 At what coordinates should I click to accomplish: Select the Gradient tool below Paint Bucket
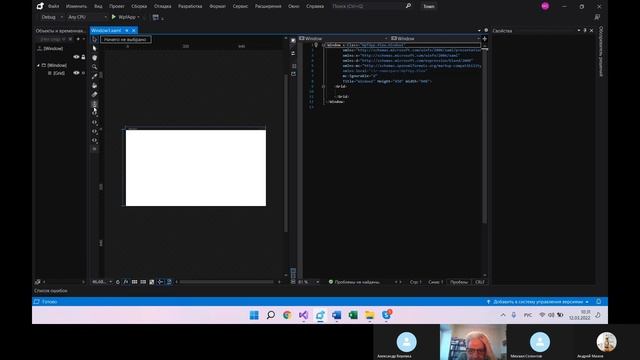pyautogui.click(x=94, y=94)
